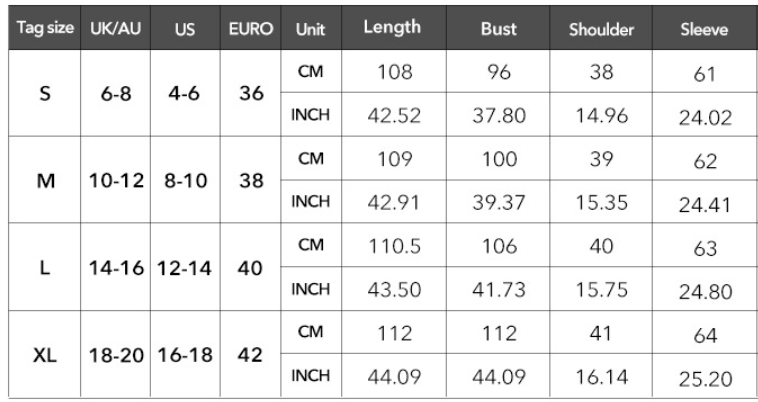Select the XL tag size cell
Screen dimensions: 758x402
pos(45,355)
